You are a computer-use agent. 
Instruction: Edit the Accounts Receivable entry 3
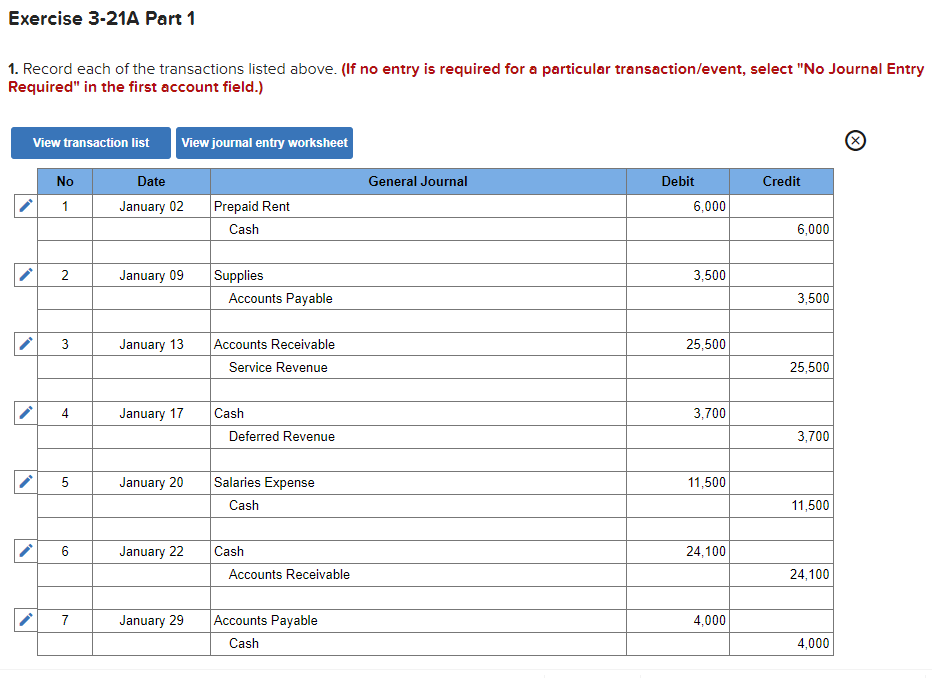click(x=24, y=343)
